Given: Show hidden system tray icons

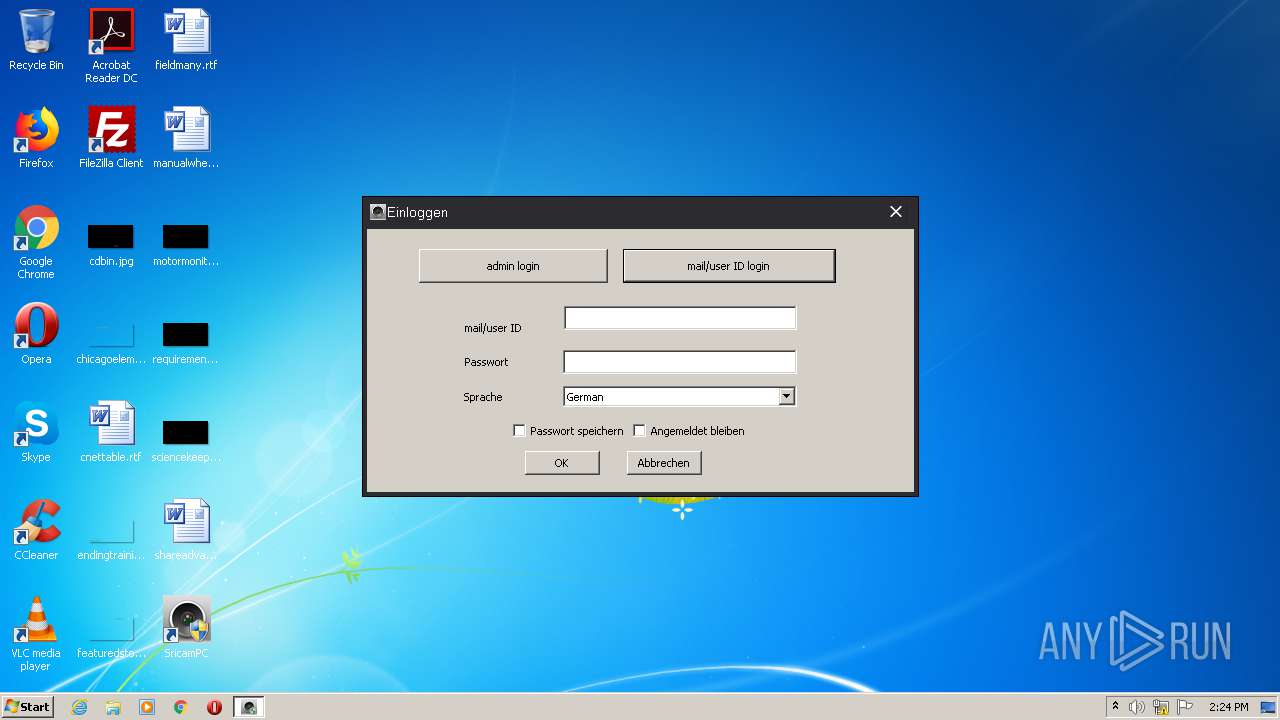Looking at the screenshot, I should point(1115,707).
